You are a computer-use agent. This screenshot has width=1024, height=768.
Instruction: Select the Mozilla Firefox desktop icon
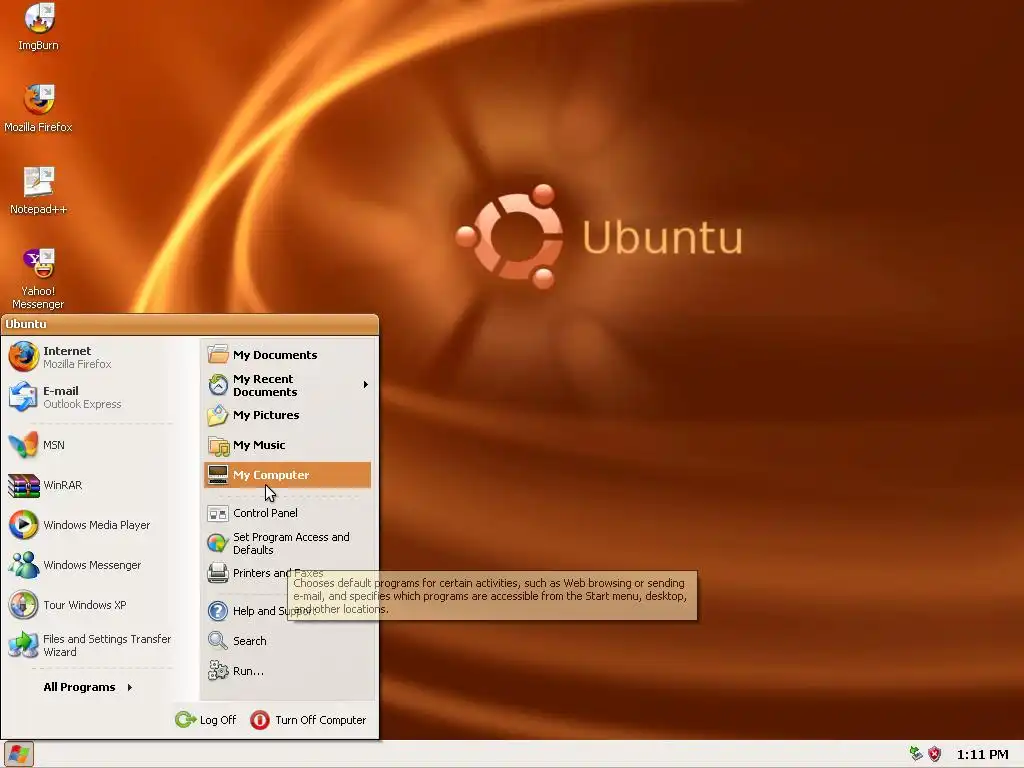coord(39,100)
